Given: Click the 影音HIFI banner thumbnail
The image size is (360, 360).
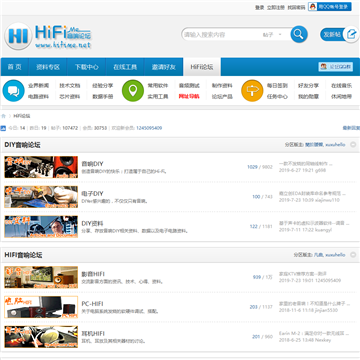Looking at the screenshot, I should [x=41, y=277].
